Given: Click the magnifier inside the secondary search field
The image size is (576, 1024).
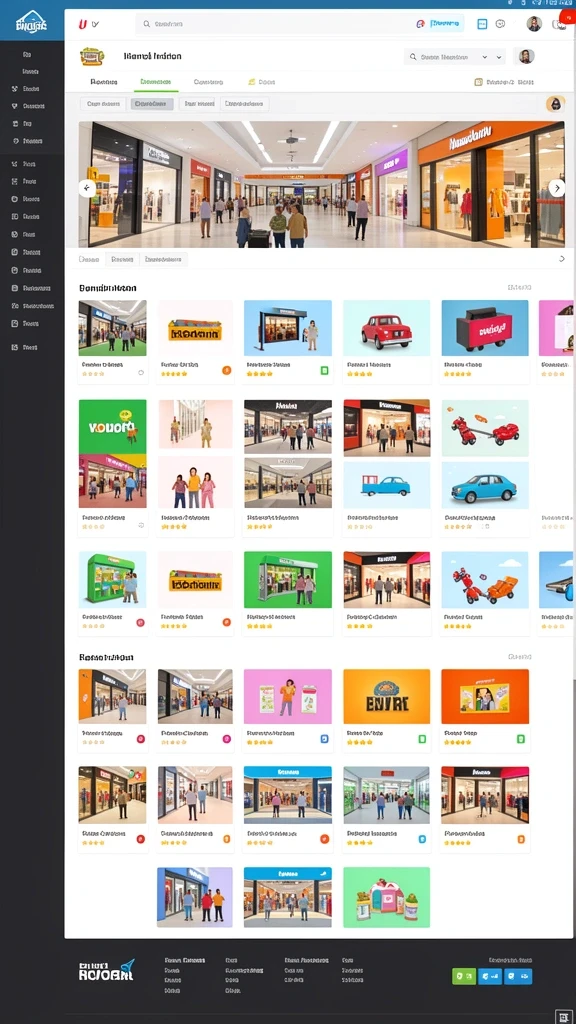Looking at the screenshot, I should (413, 57).
